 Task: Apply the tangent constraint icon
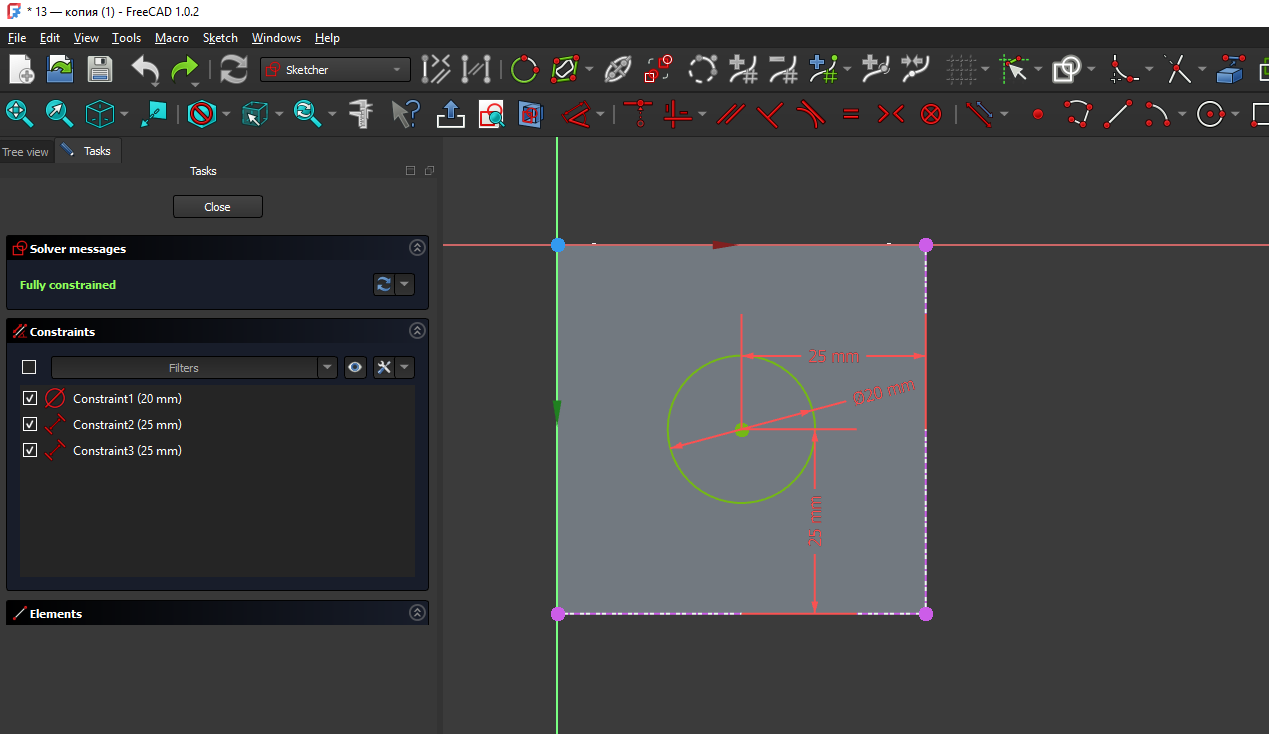pos(810,114)
